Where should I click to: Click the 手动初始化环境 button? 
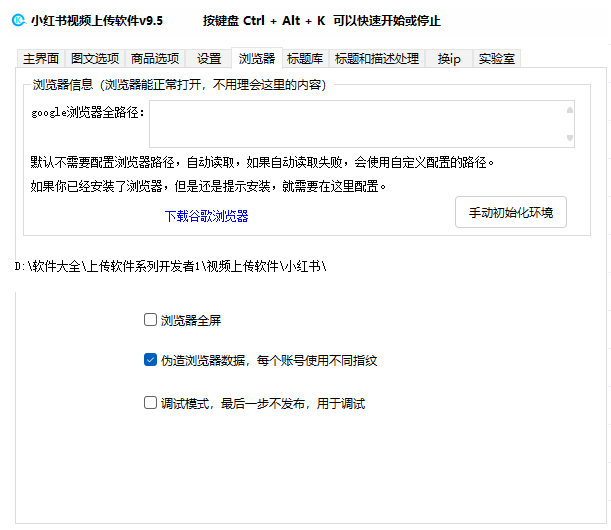511,212
